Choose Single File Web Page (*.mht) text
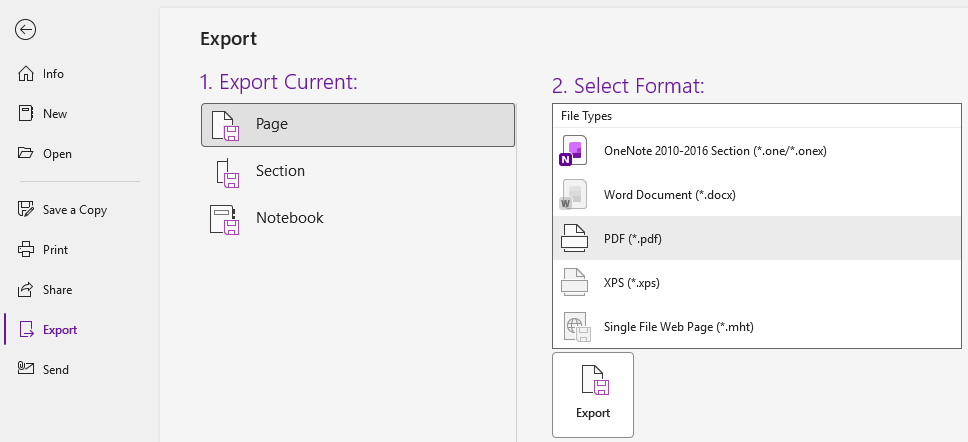 678,327
